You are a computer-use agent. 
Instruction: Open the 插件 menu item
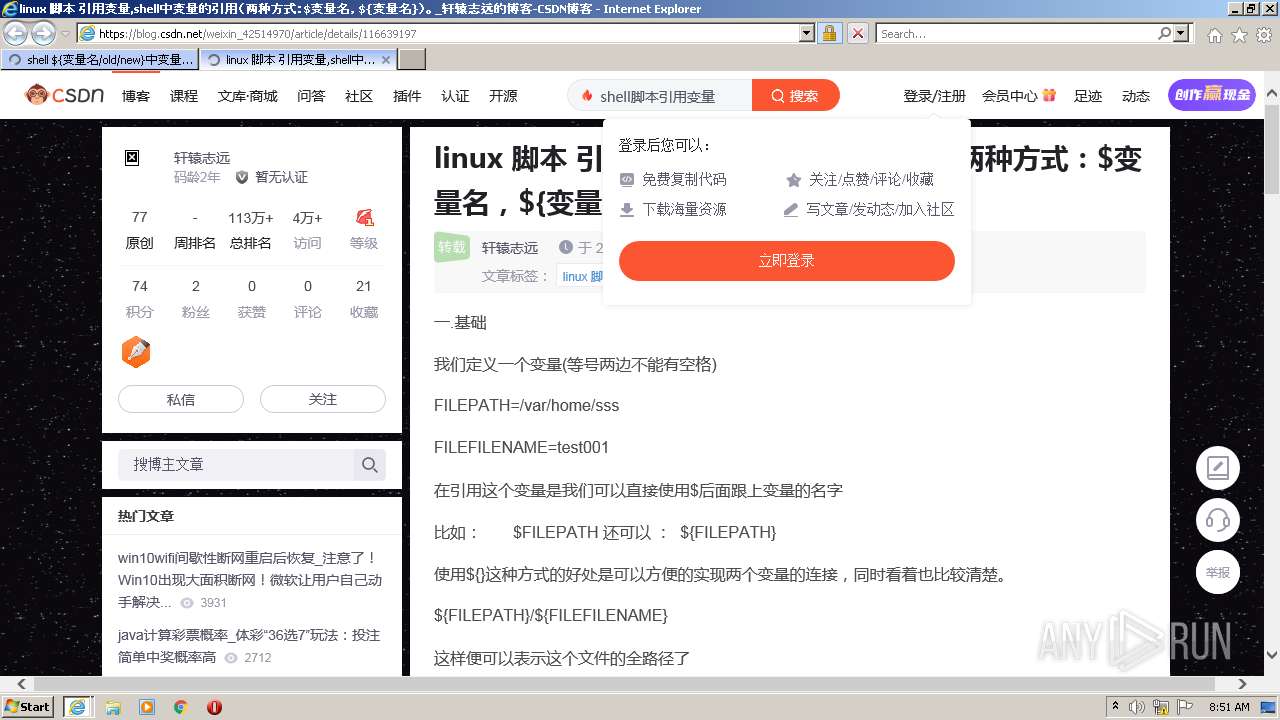coord(407,96)
